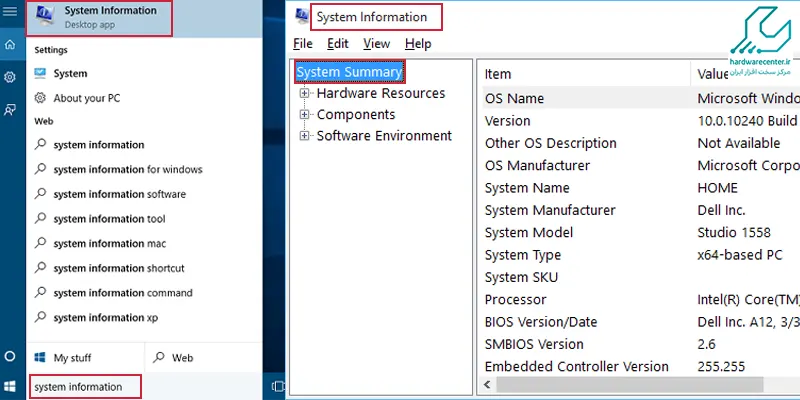Click the 'Dell Inc.' manufacturer value
The height and width of the screenshot is (400, 800).
coord(721,210)
